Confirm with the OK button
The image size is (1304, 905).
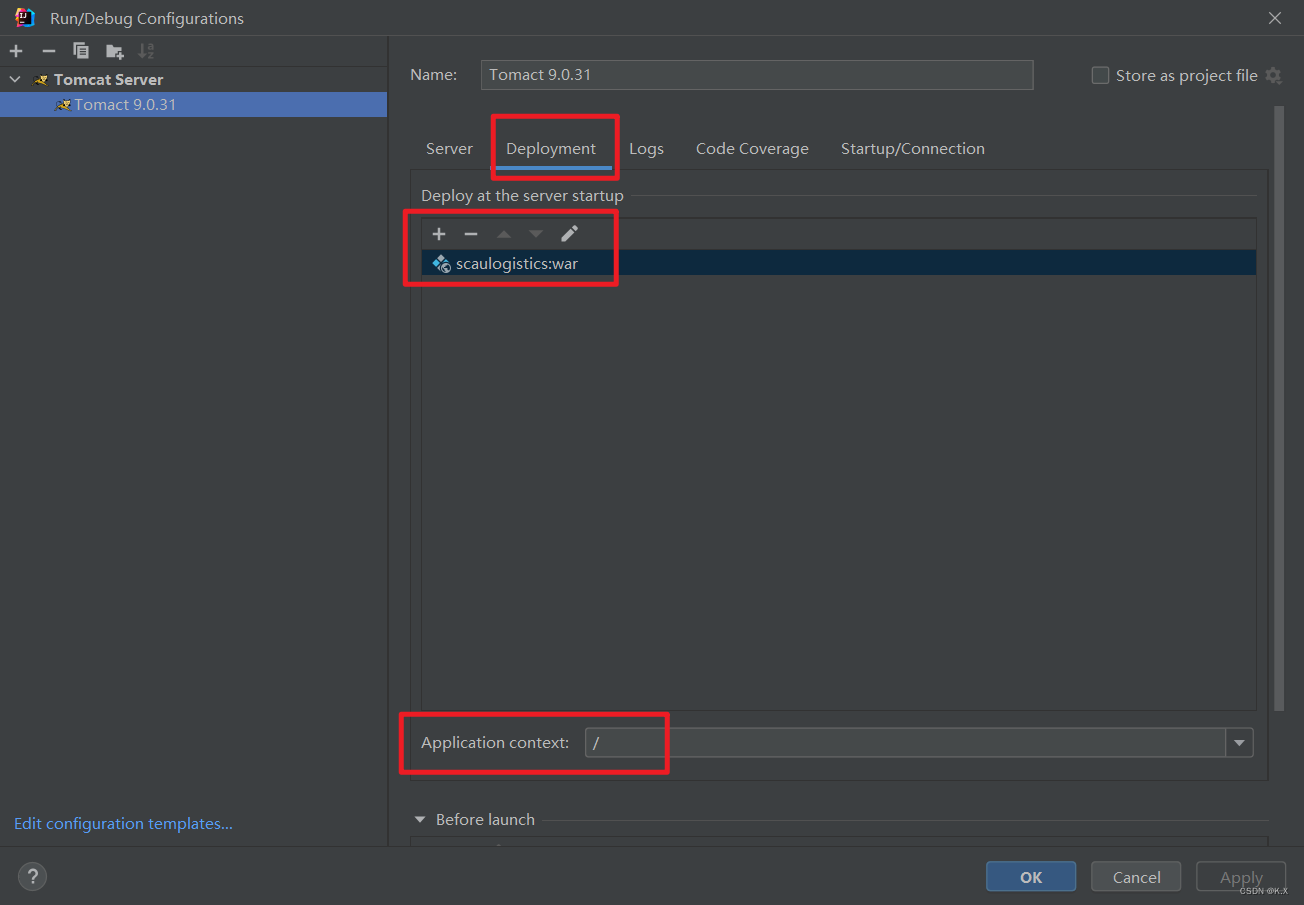(x=1031, y=877)
